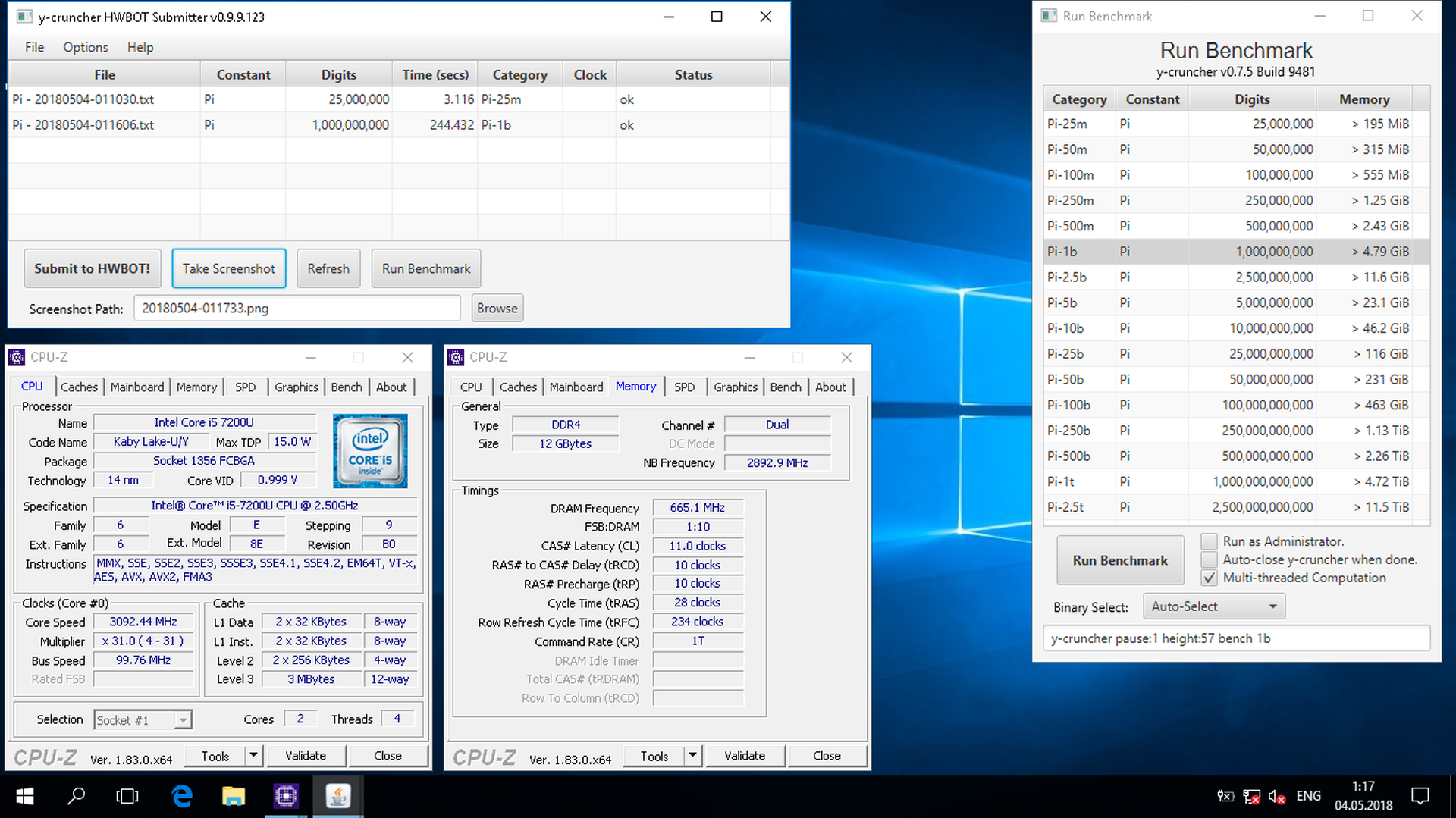Select Pi-250m benchmark row
Viewport: 1456px width, 818px height.
(x=1236, y=200)
